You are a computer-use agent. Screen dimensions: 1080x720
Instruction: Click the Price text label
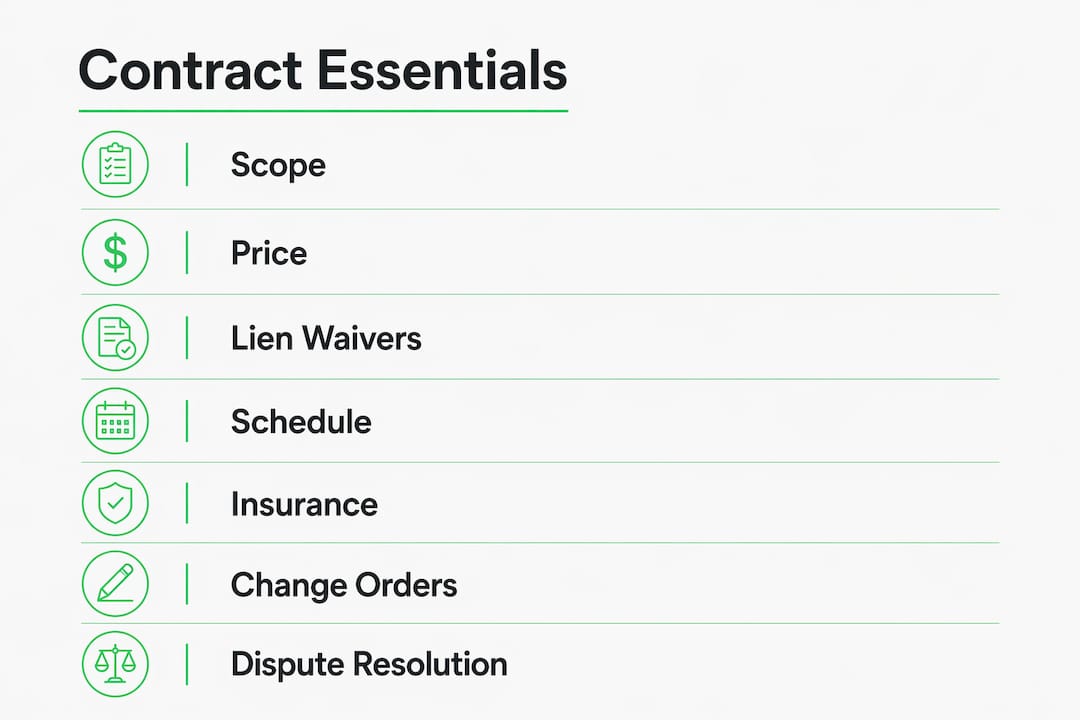(269, 253)
